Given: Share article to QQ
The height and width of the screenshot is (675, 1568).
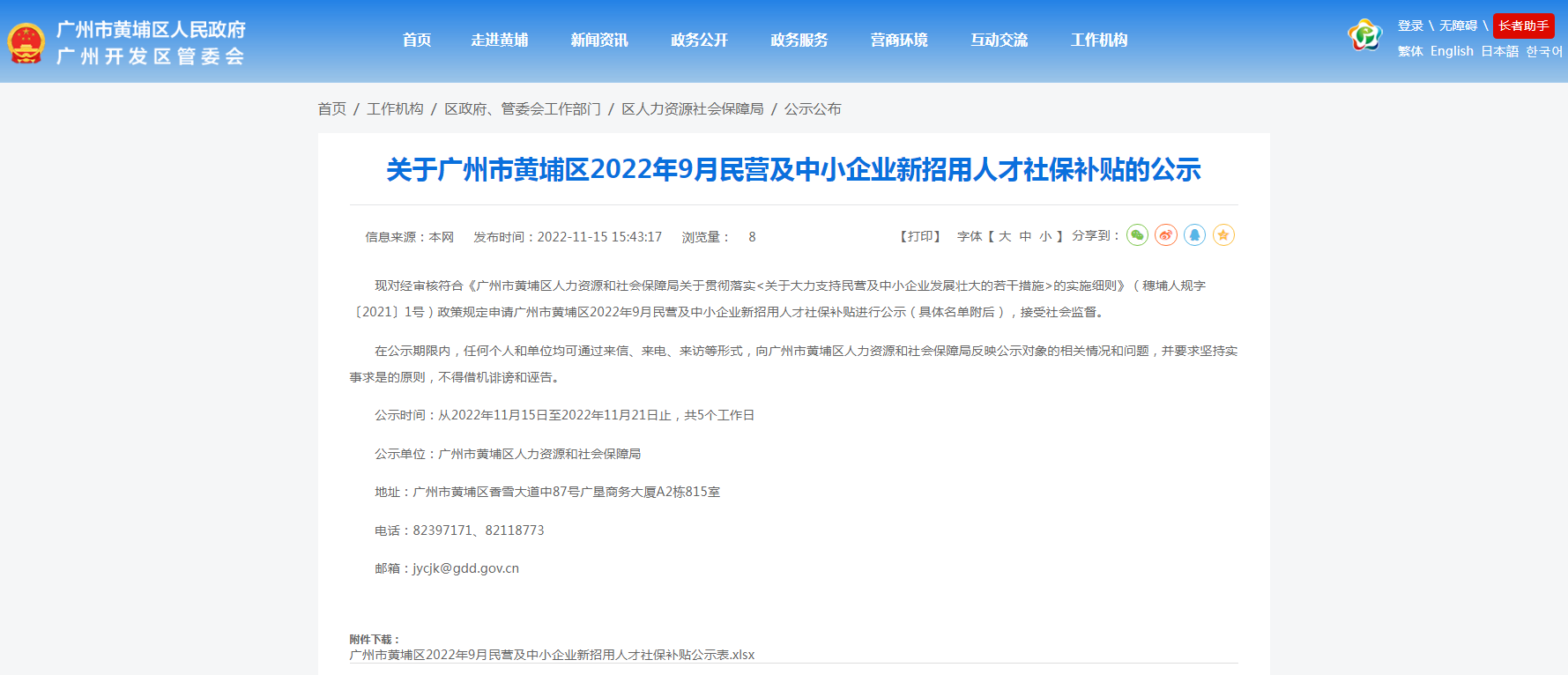Looking at the screenshot, I should point(1195,235).
